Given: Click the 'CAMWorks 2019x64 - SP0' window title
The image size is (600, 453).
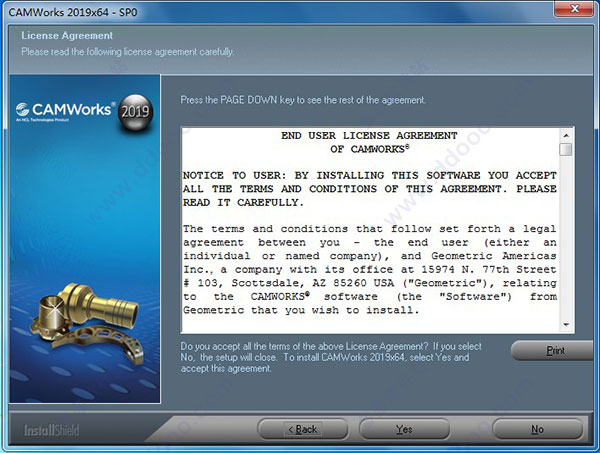Looking at the screenshot, I should (73, 12).
